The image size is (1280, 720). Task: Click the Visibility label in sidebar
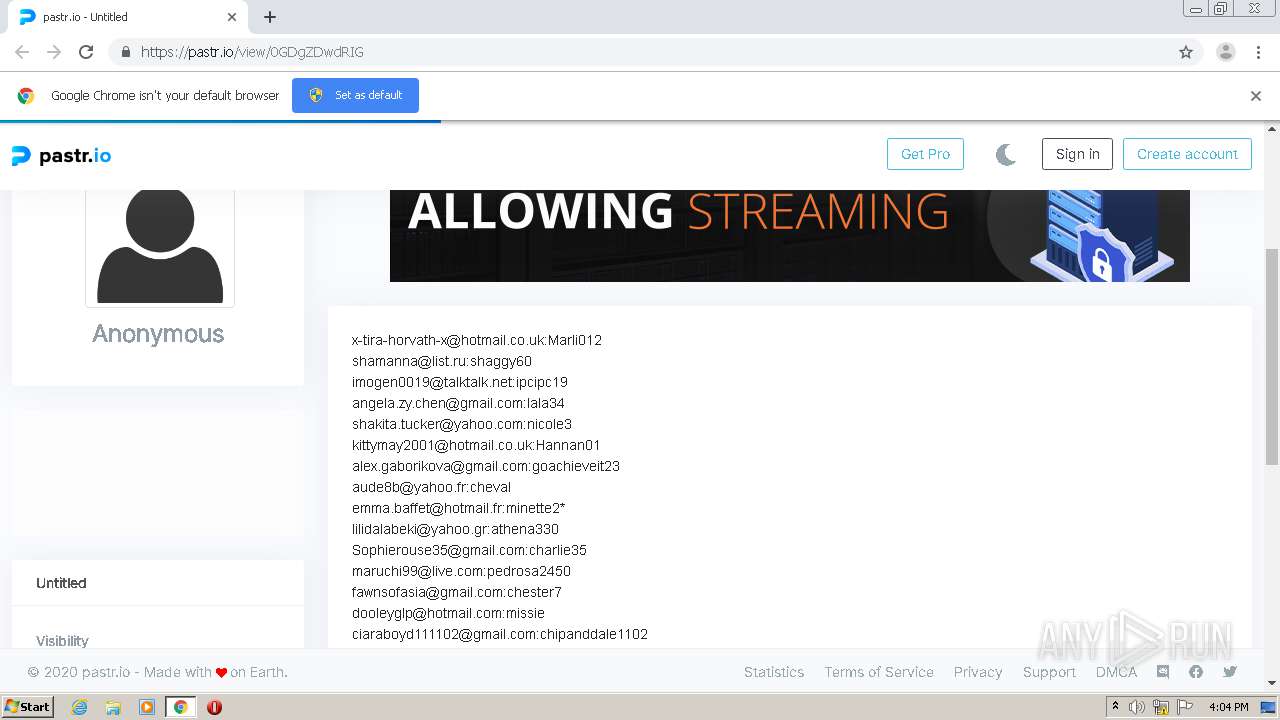point(62,641)
